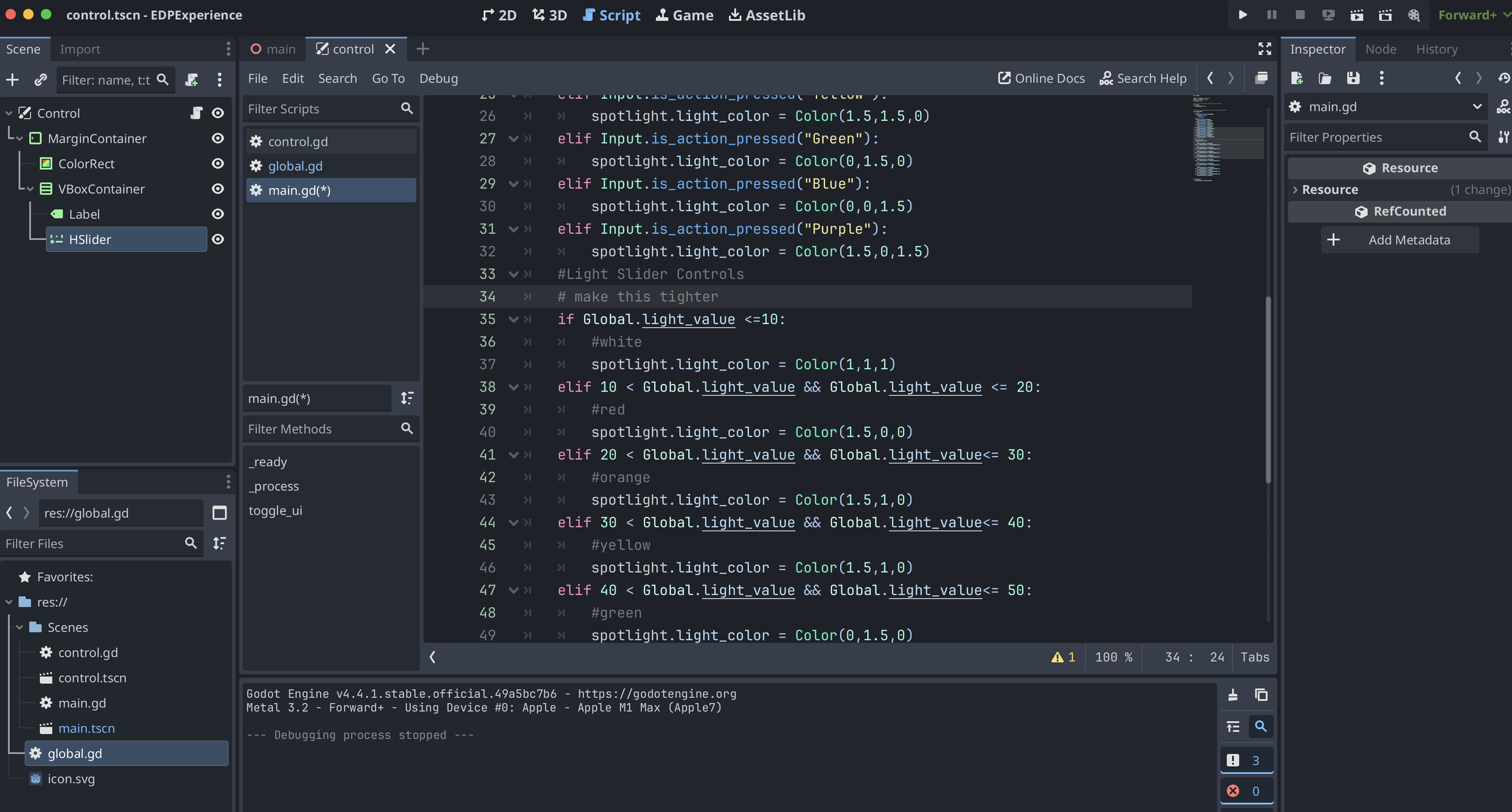The width and height of the screenshot is (1512, 812).
Task: Open Online Docs link
Action: [1041, 79]
